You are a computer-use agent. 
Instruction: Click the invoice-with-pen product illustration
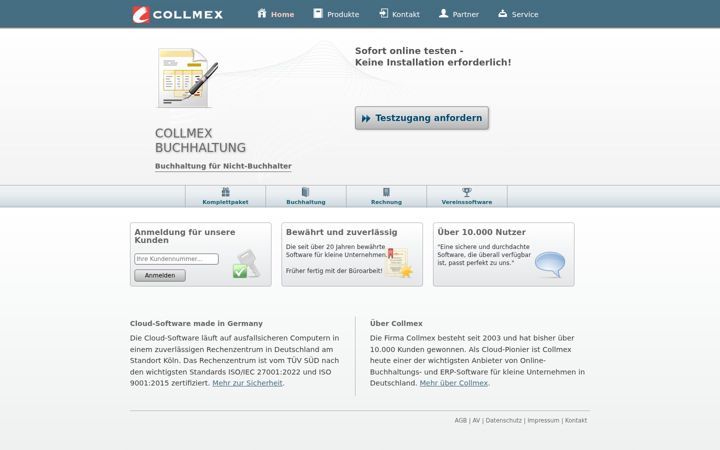tap(187, 78)
